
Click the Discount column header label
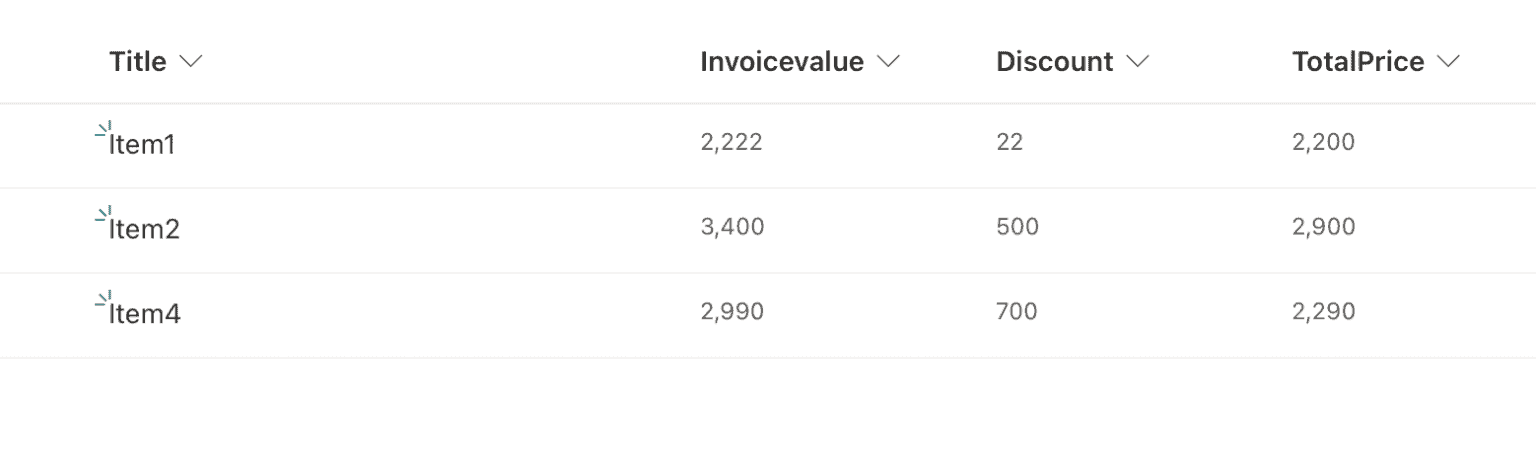click(1055, 62)
